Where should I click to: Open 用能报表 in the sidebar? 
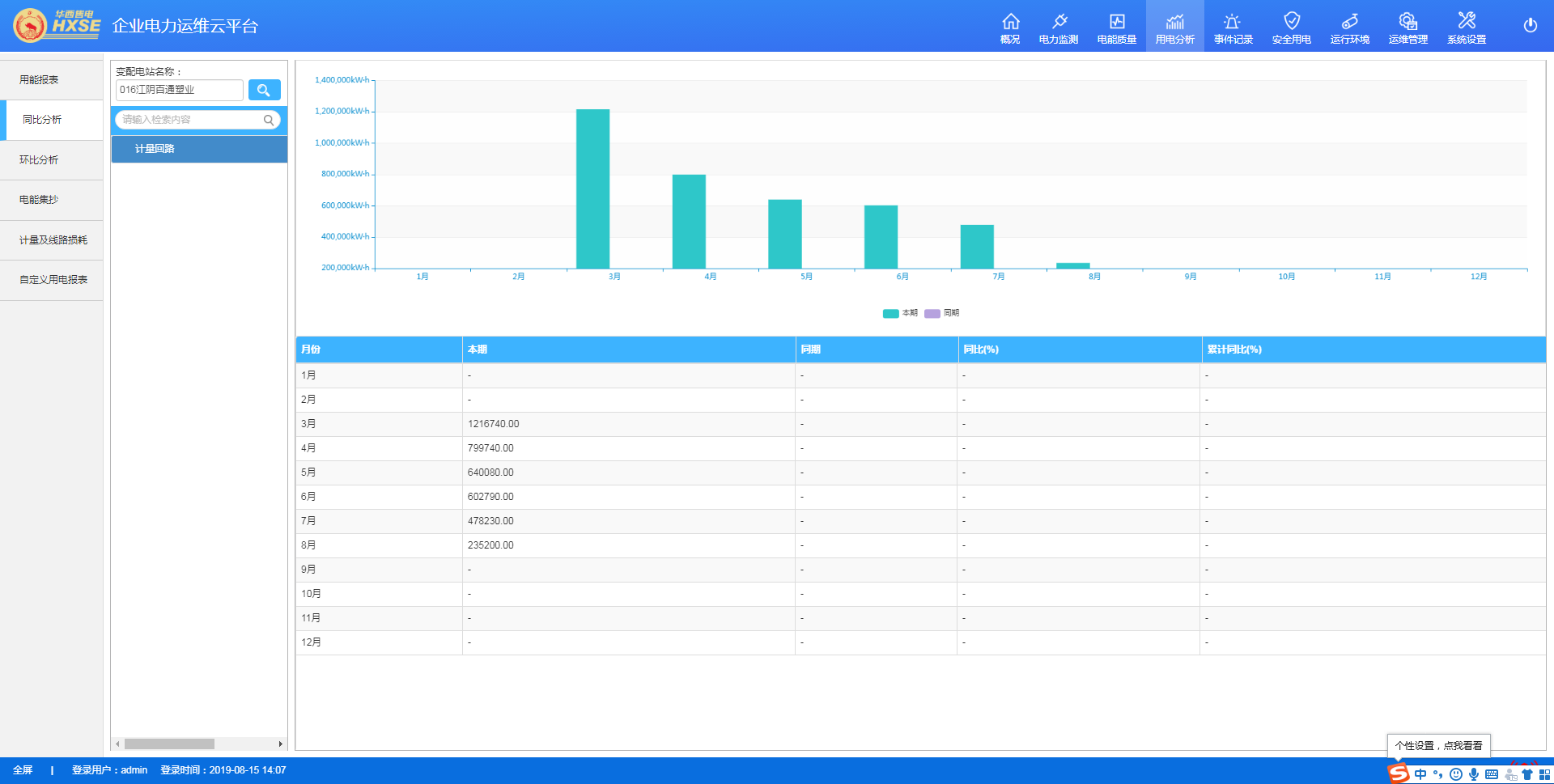[x=39, y=80]
